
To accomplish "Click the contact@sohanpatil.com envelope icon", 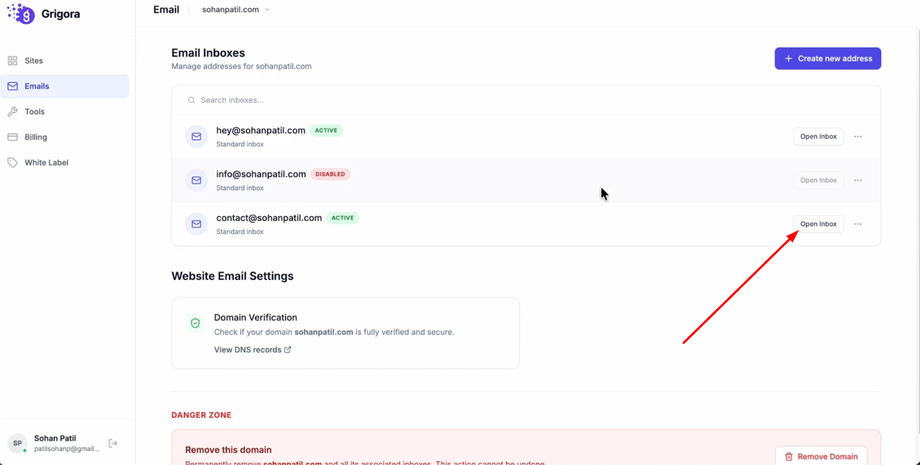I will pyautogui.click(x=196, y=224).
